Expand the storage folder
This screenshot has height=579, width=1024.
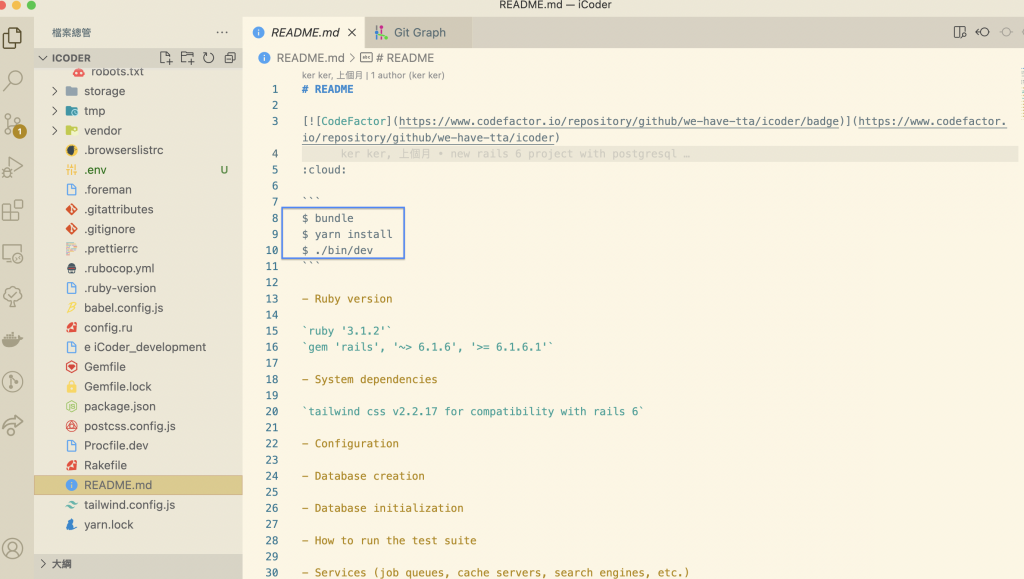point(55,91)
